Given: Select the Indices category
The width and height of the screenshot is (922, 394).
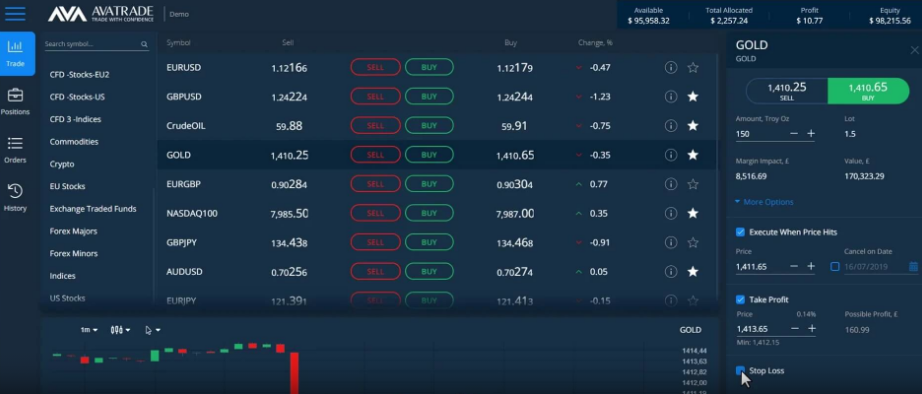Looking at the screenshot, I should [x=62, y=276].
